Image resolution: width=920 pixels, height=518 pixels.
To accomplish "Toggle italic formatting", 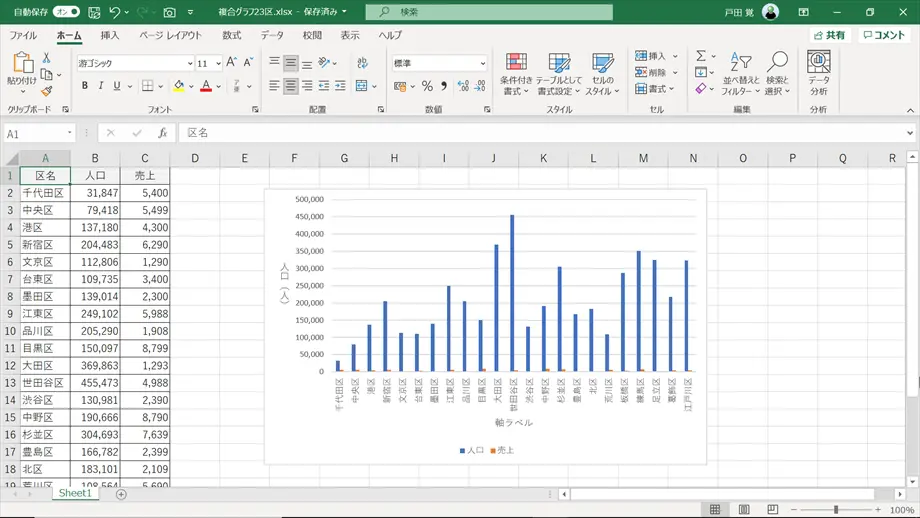I will pyautogui.click(x=101, y=86).
